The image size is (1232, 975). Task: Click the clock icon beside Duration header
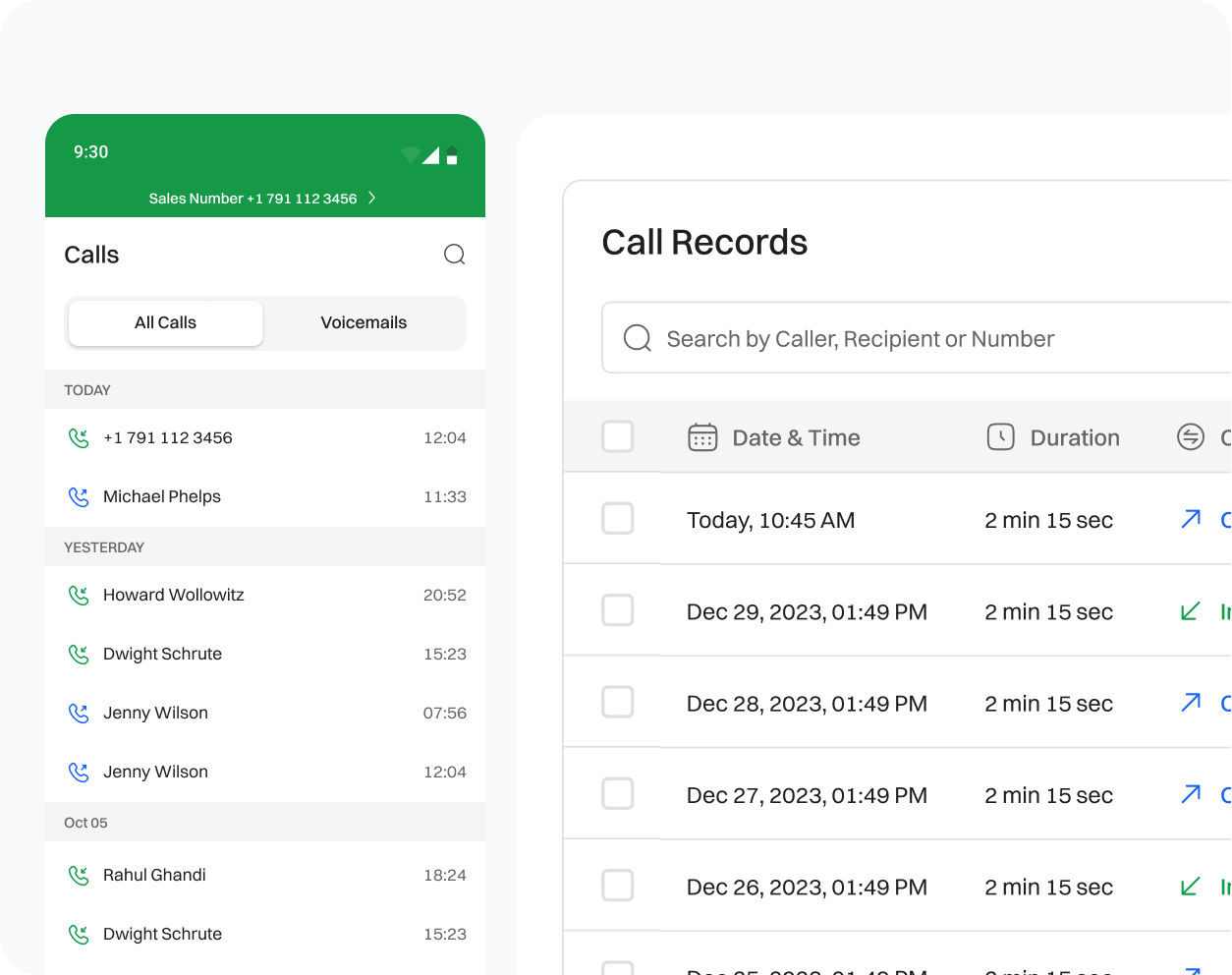pos(1000,436)
